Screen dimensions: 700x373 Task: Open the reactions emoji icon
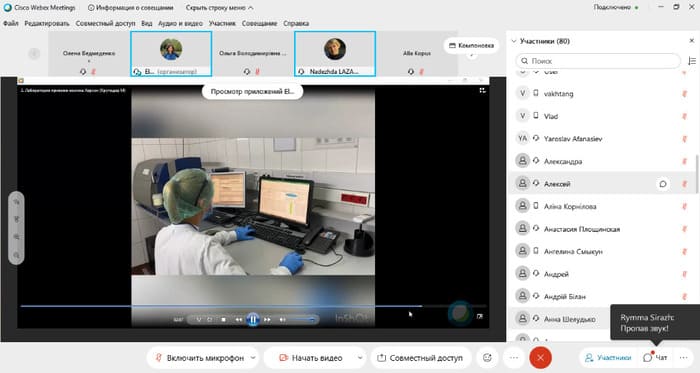(x=487, y=358)
